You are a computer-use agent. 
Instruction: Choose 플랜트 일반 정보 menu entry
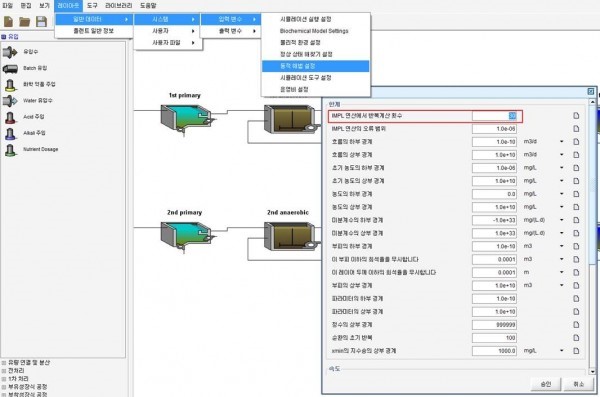point(94,31)
